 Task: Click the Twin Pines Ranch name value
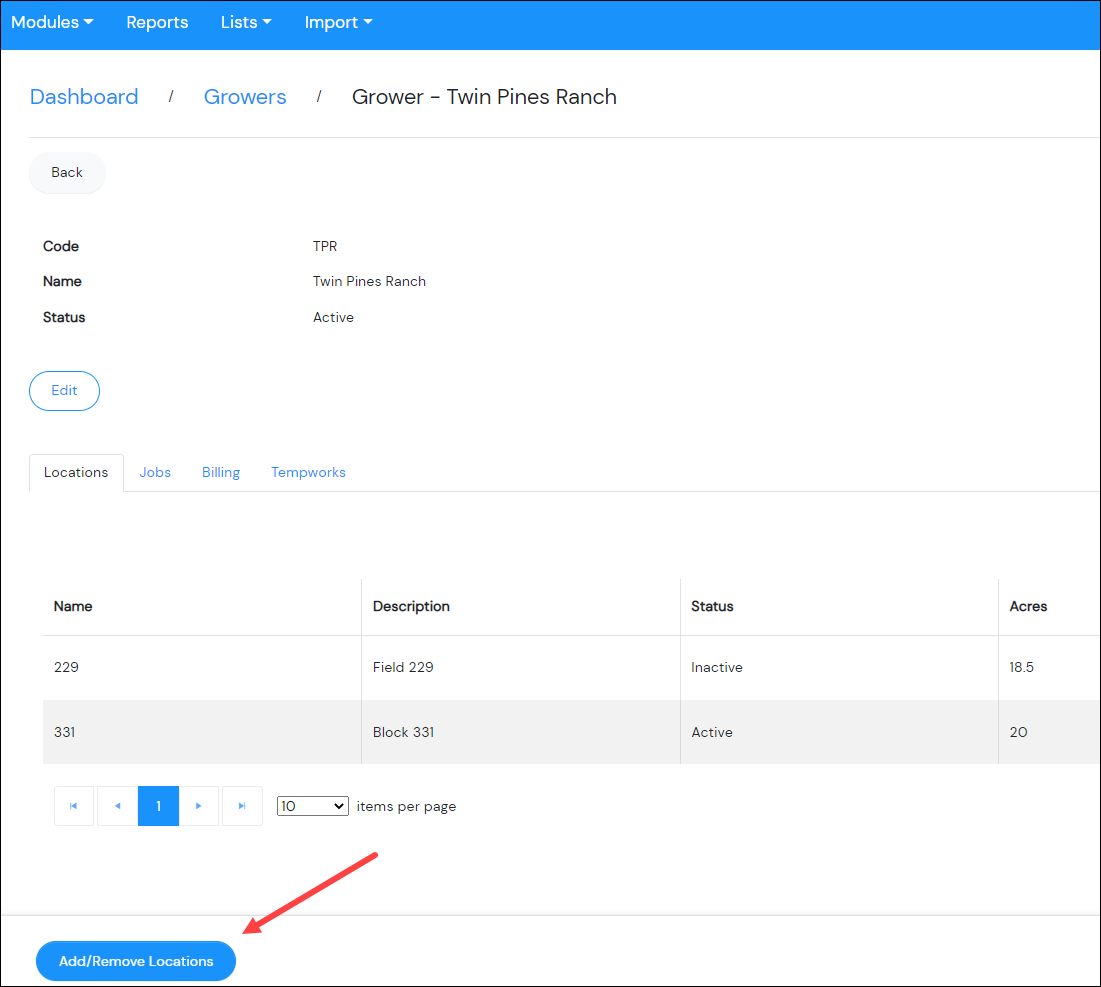point(369,281)
